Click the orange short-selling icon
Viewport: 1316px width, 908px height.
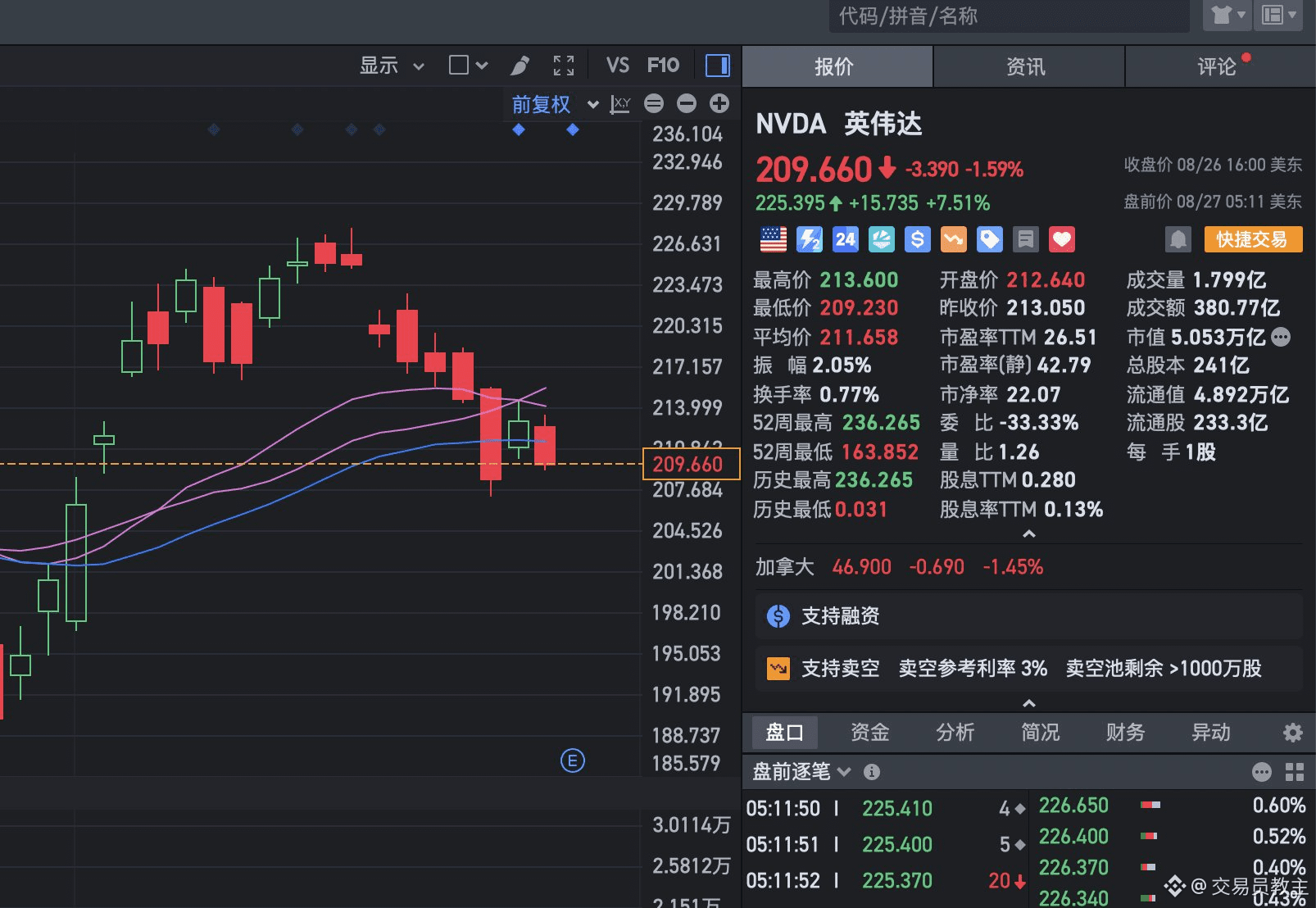(954, 239)
